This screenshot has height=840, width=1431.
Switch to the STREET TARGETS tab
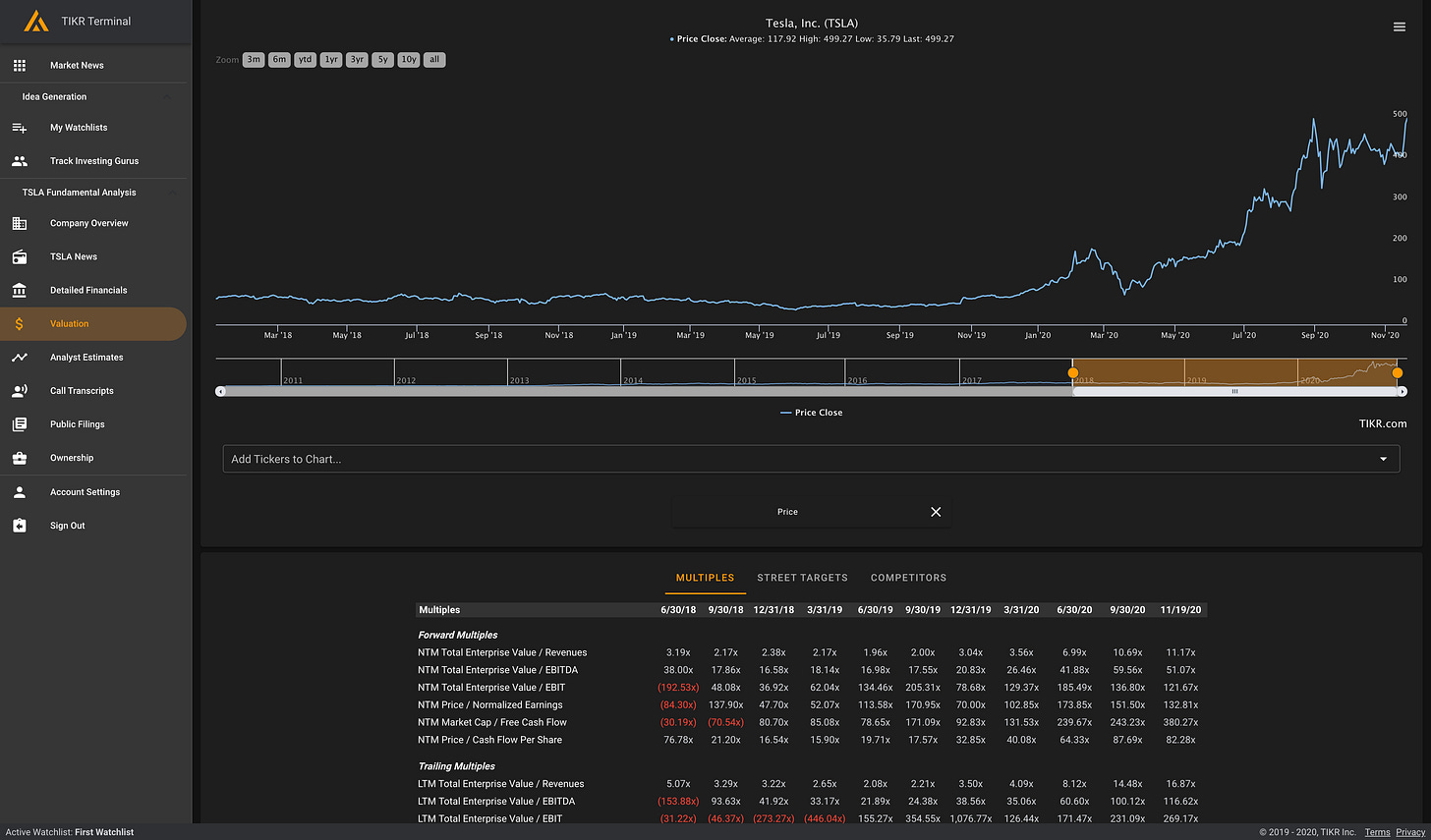click(x=802, y=578)
